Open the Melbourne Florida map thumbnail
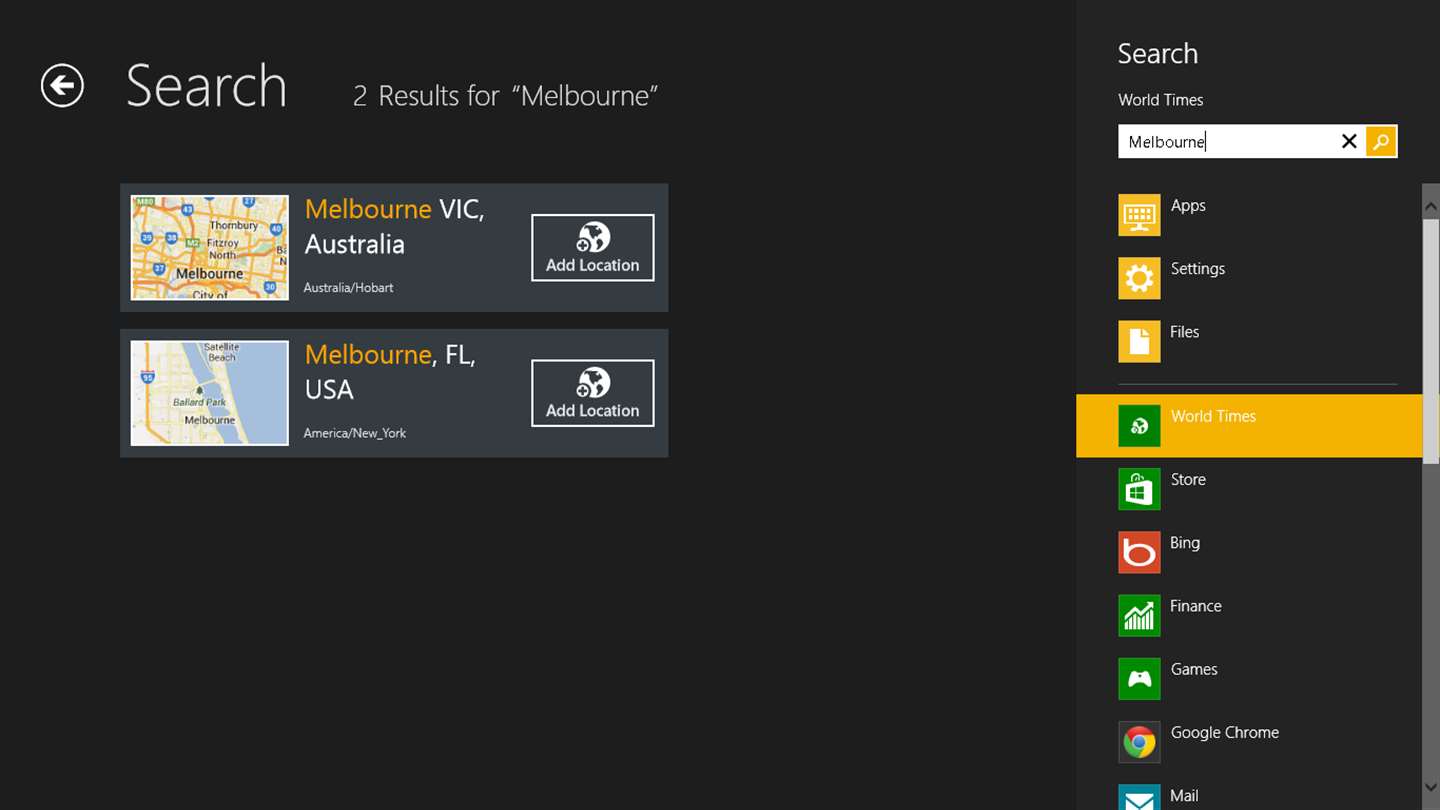Image resolution: width=1440 pixels, height=810 pixels. coord(210,393)
